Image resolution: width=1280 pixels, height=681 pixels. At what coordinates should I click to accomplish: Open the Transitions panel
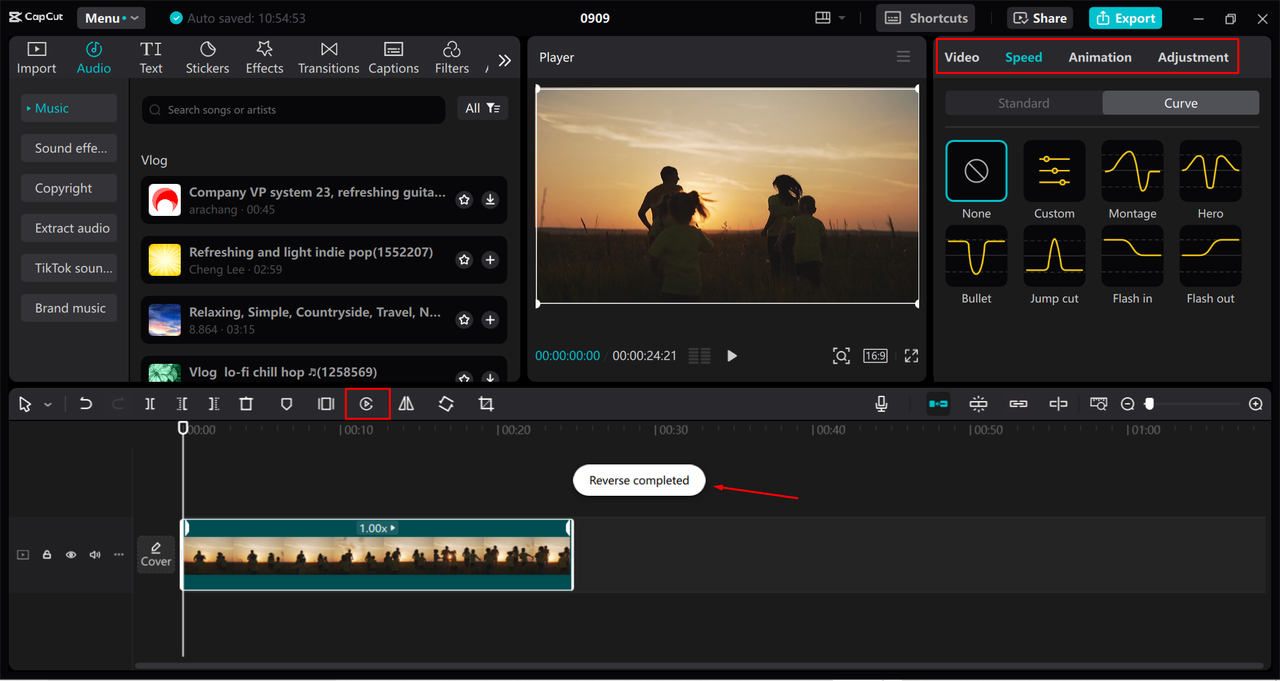328,56
